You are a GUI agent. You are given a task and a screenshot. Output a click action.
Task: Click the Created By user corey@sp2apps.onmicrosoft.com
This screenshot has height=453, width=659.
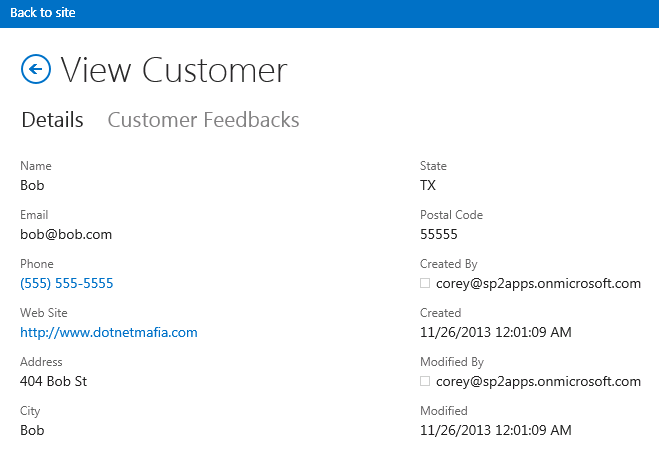coord(538,284)
